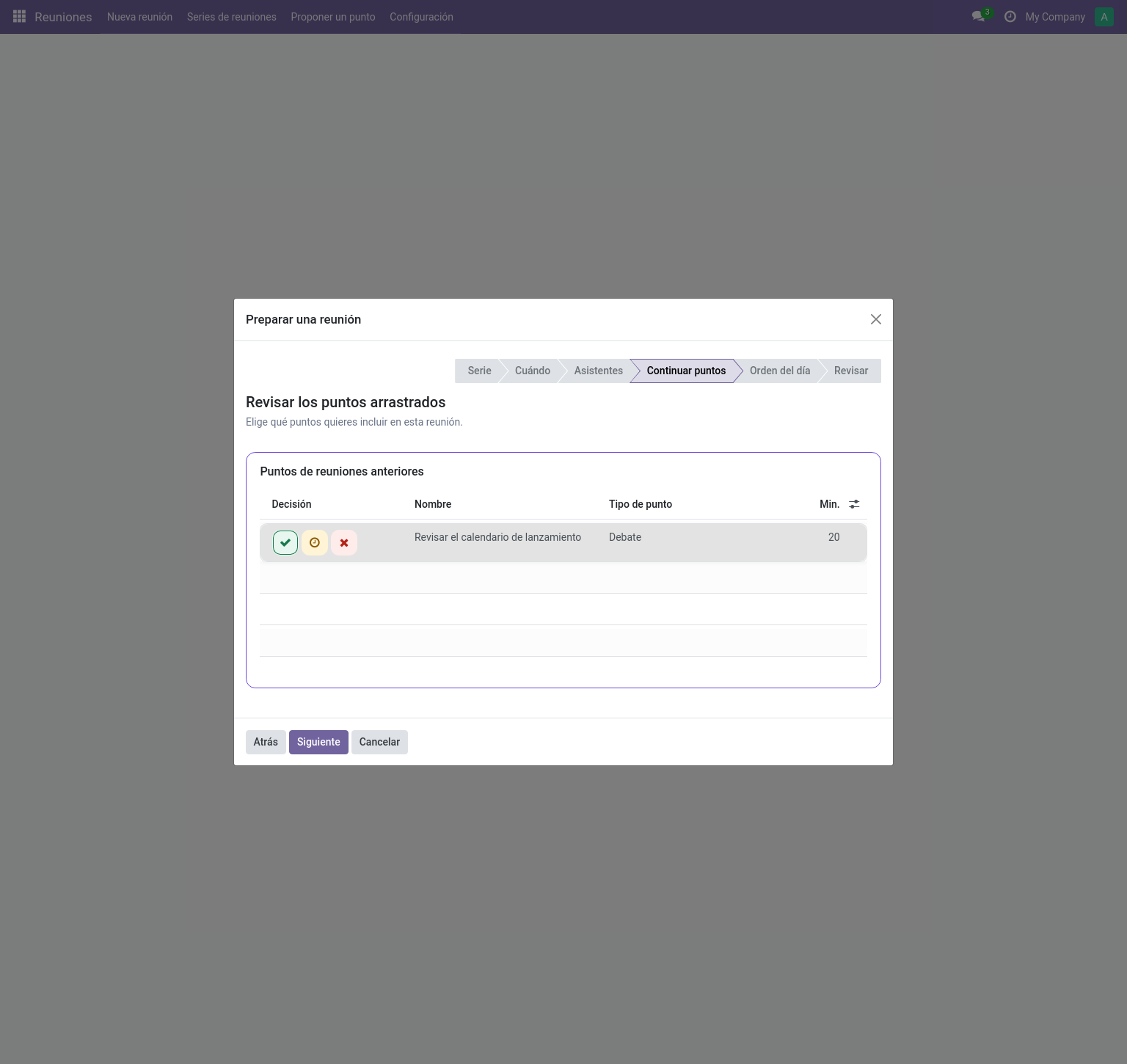Screen dimensions: 1127x1064
Task: Reject the point with the red cross
Action: [x=344, y=542]
